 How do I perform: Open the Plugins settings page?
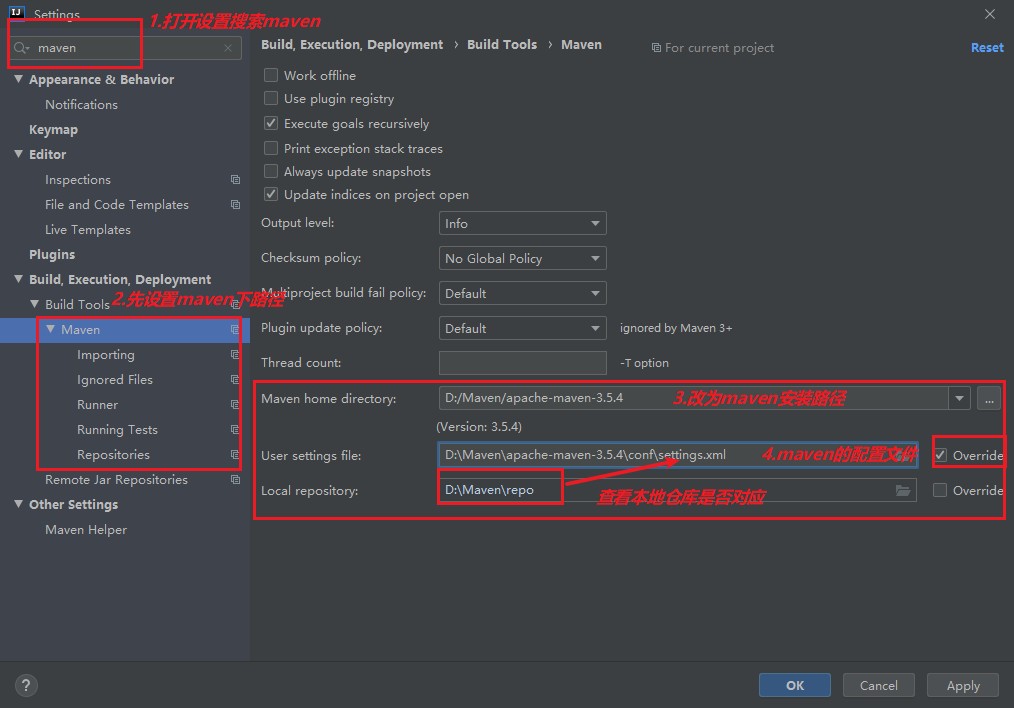[52, 254]
